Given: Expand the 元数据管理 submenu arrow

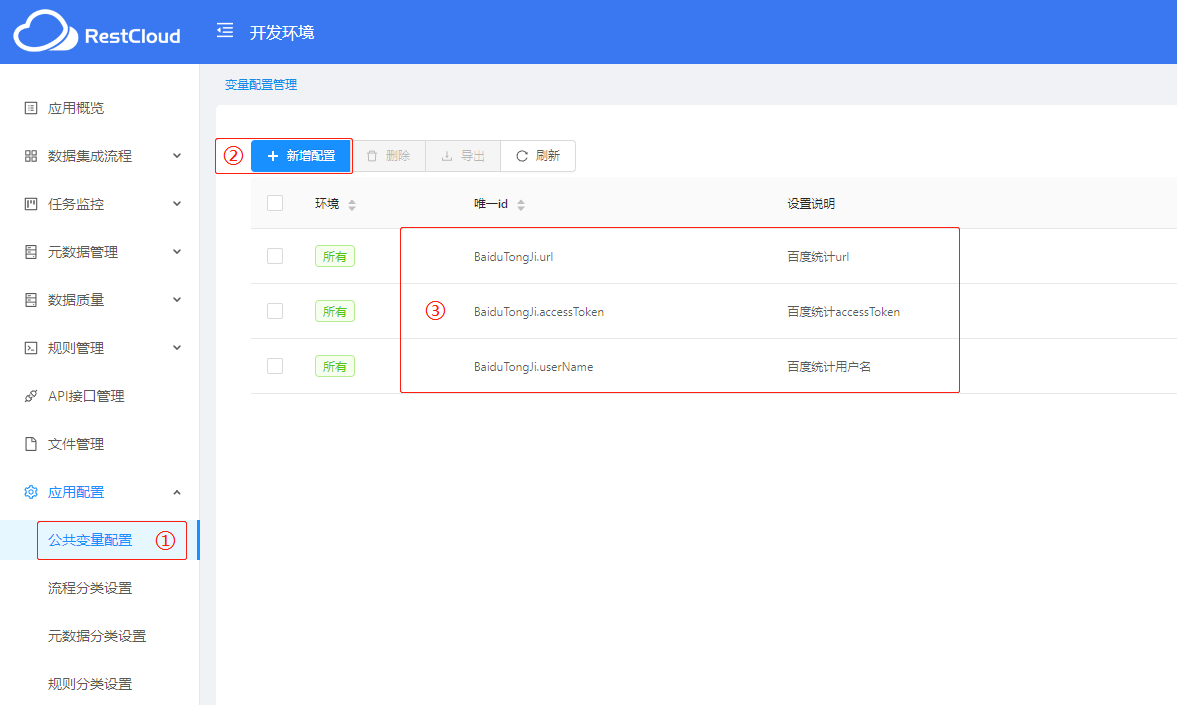Looking at the screenshot, I should pos(177,252).
